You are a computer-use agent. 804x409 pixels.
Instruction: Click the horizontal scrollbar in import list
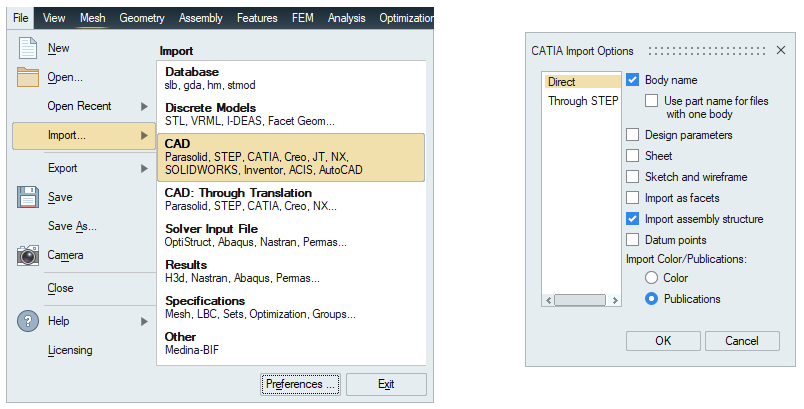pyautogui.click(x=581, y=300)
